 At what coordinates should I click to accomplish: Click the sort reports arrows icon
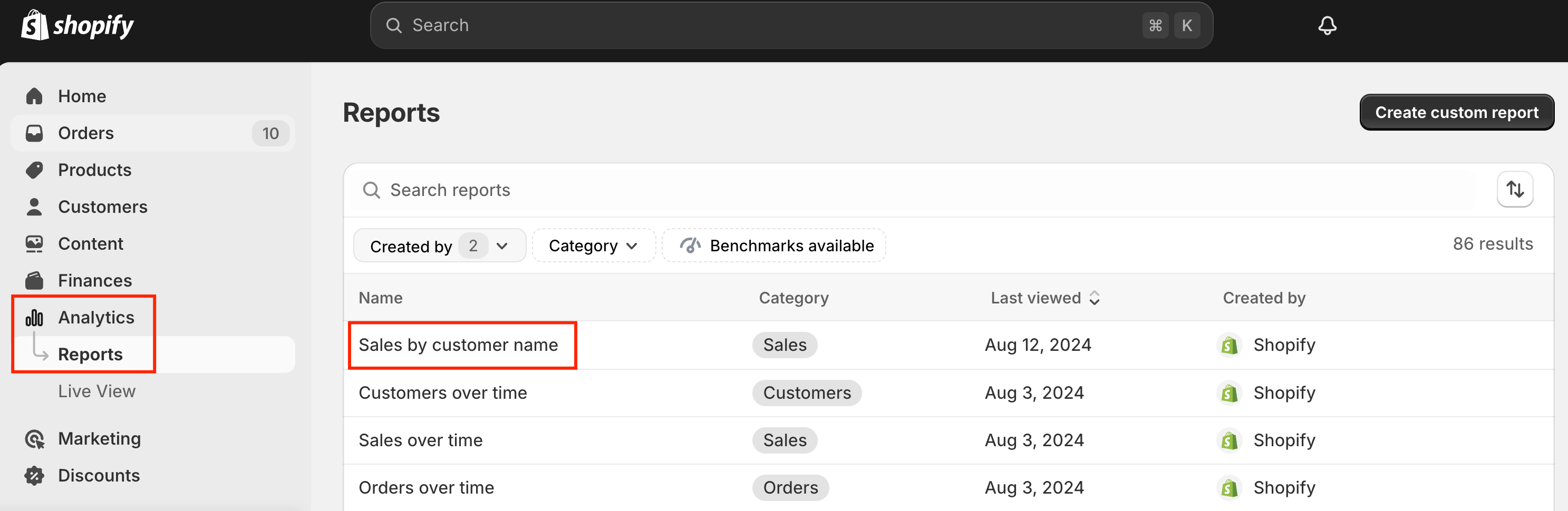click(x=1514, y=190)
